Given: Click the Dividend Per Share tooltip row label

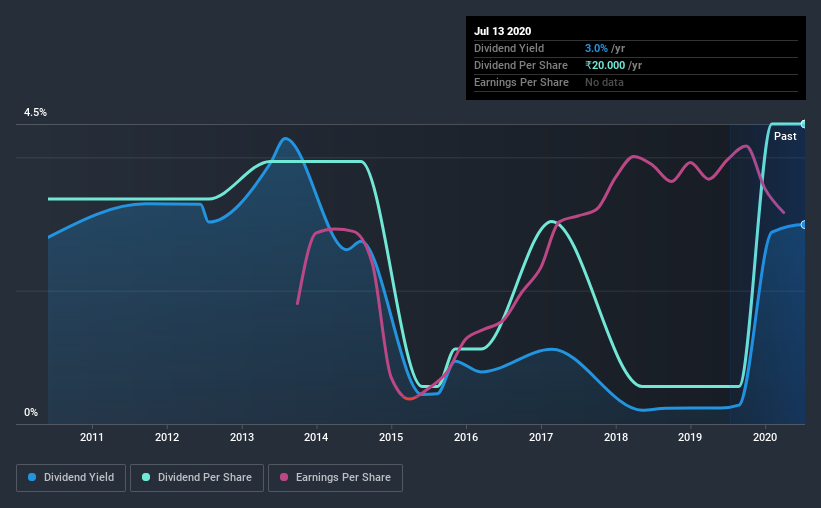Looking at the screenshot, I should [x=521, y=65].
